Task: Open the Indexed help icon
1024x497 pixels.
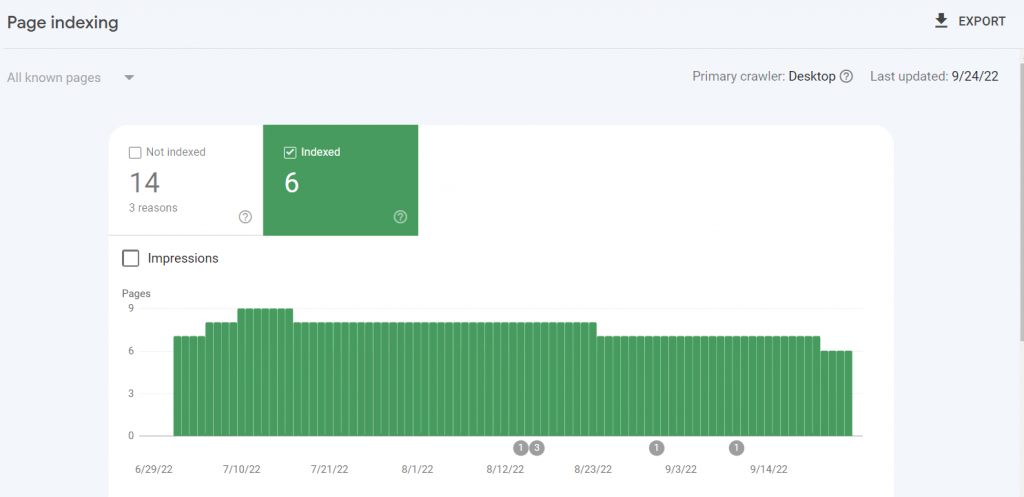Action: 400,217
